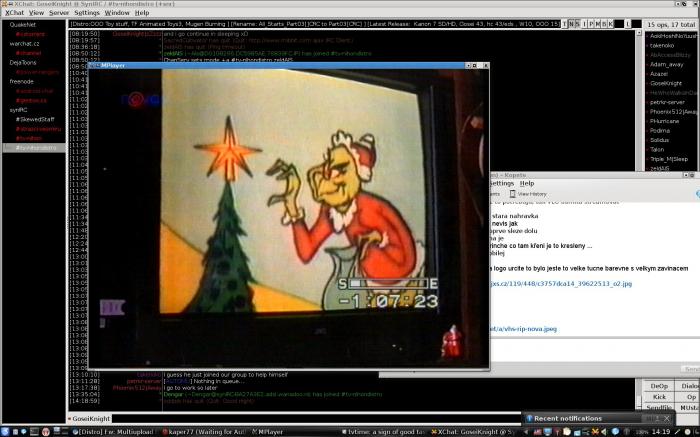Select the highlighted #tv-nihondistro channel in tree
The image size is (700, 437).
[34, 148]
